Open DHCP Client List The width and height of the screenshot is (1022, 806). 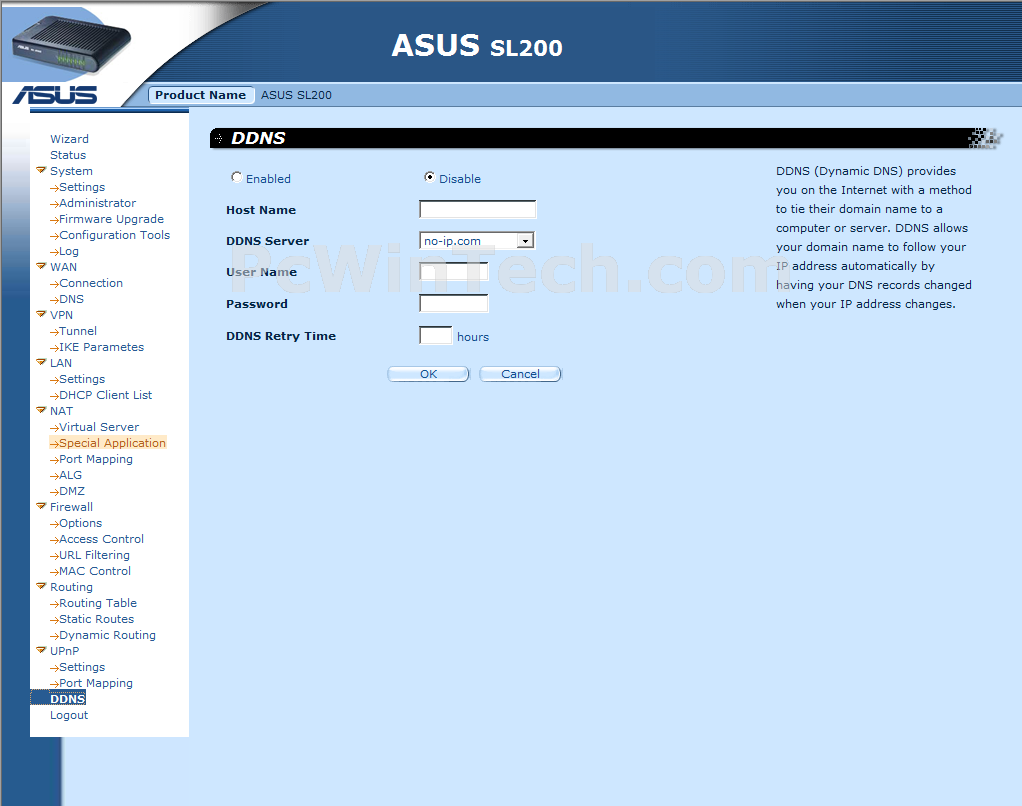click(x=106, y=395)
